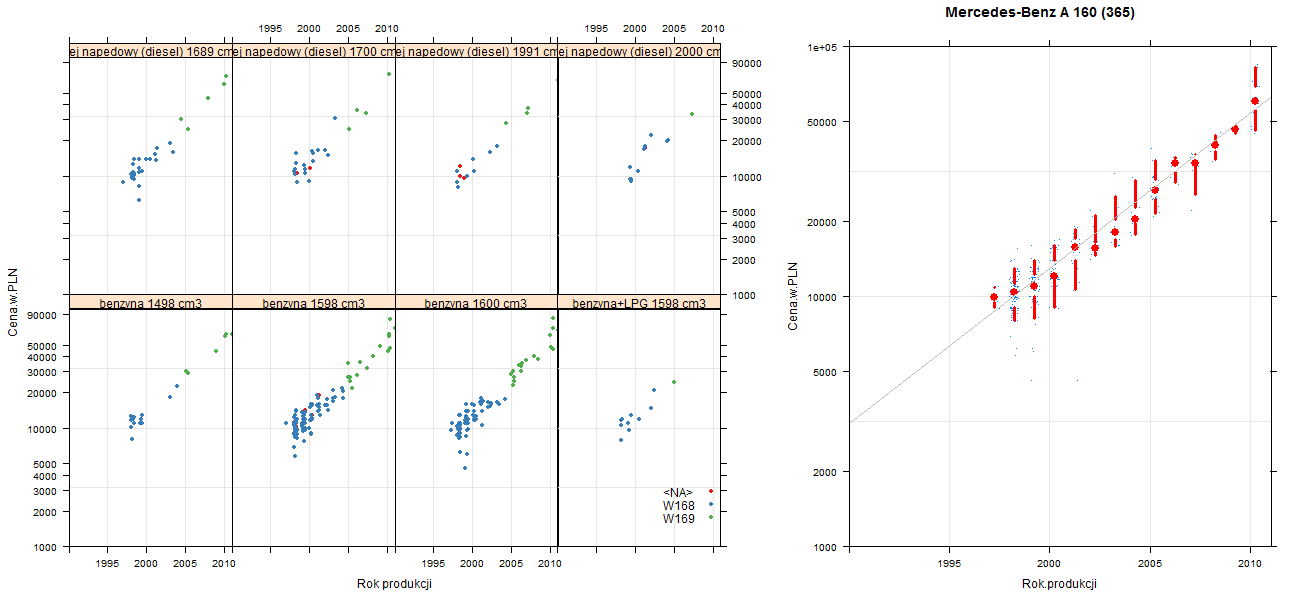Click the diesel 2000 cm panel header
The image size is (1300, 600).
639,51
